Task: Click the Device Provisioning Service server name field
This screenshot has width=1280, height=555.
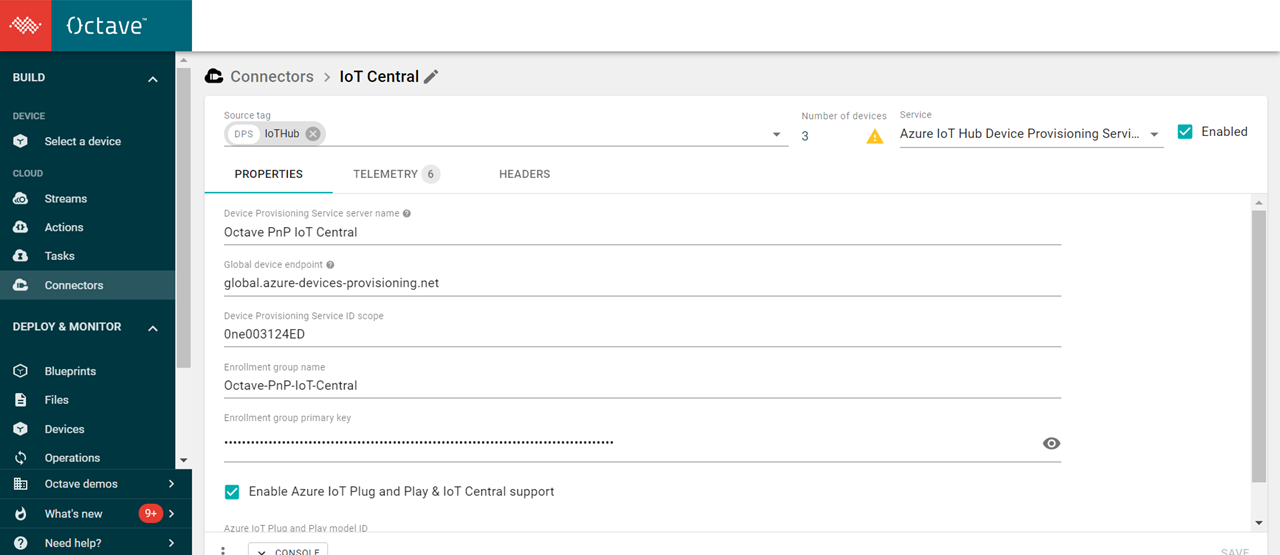Action: pyautogui.click(x=642, y=232)
